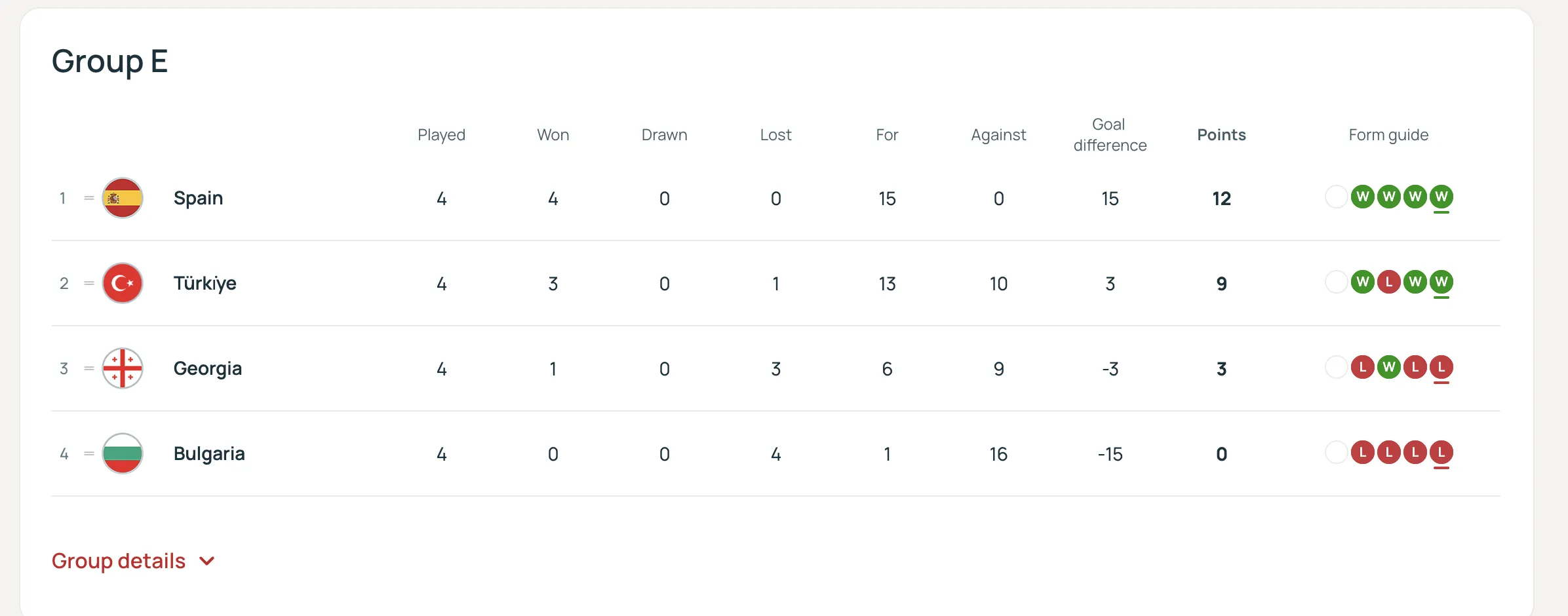Viewport: 1568px width, 616px height.
Task: Click the Spain flag icon
Action: pos(123,198)
